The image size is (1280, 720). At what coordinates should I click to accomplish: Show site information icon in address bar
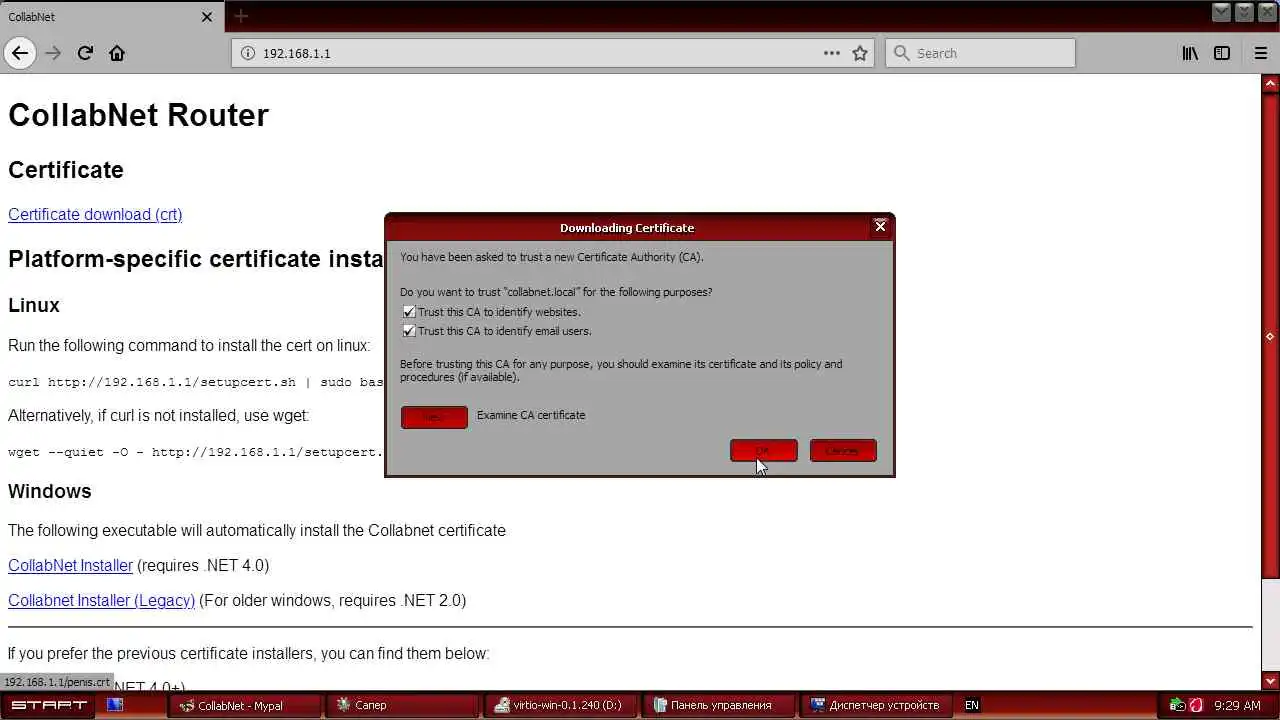point(249,53)
